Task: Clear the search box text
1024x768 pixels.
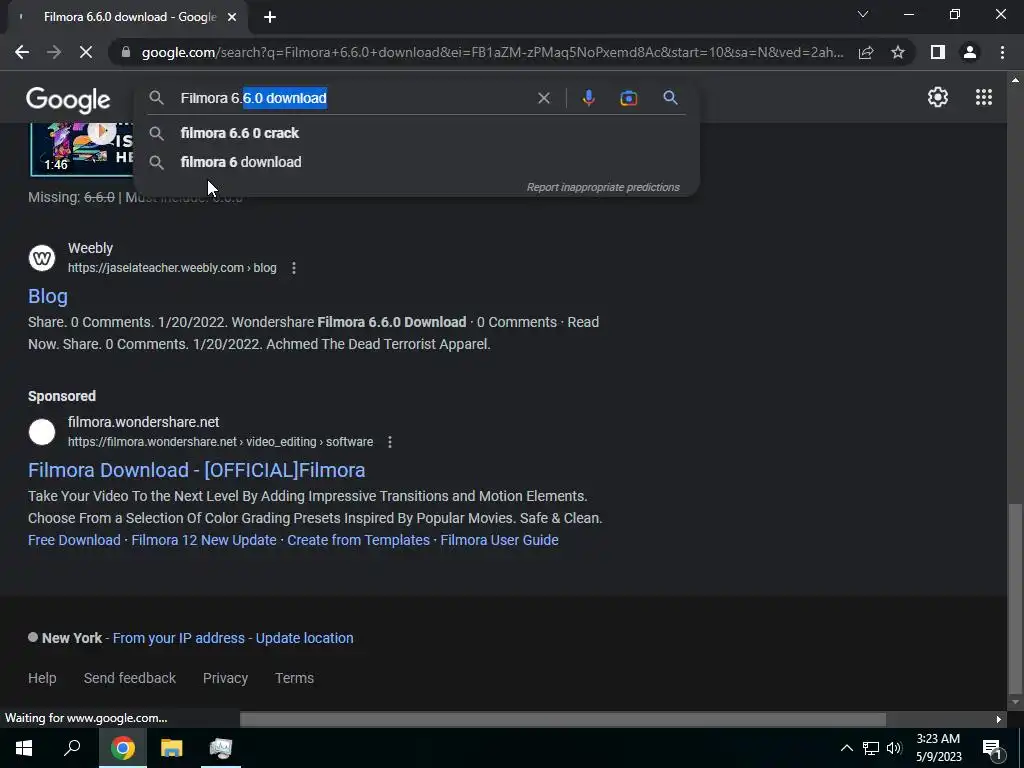Action: tap(543, 98)
